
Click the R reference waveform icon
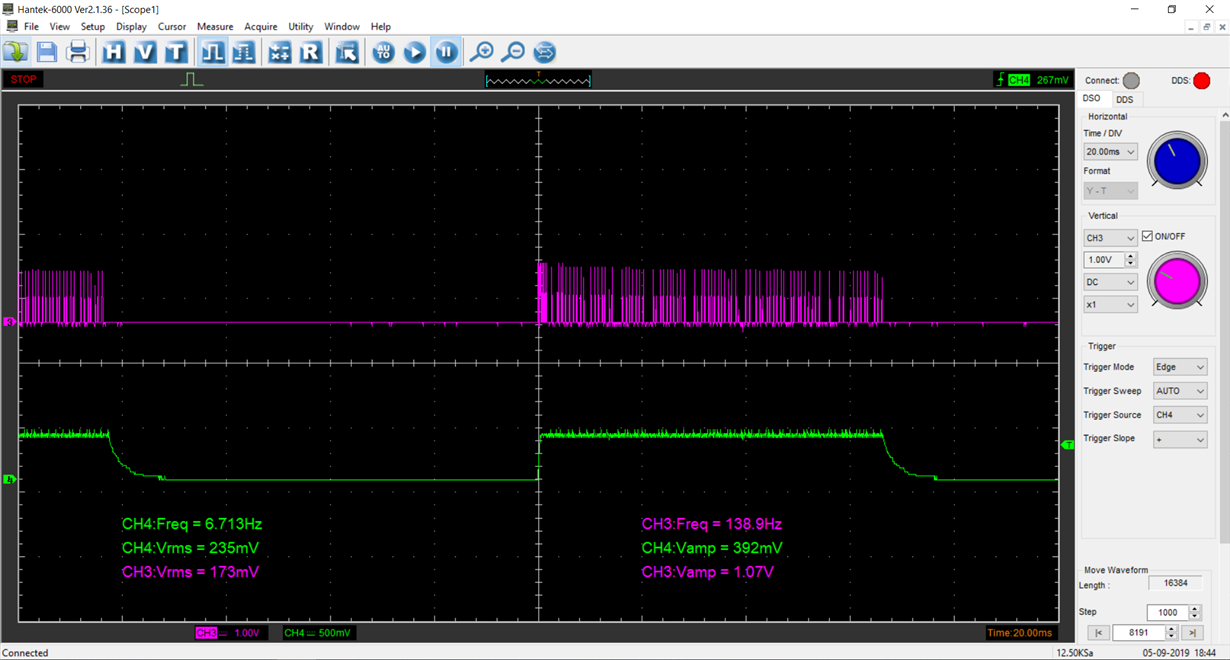[x=311, y=52]
